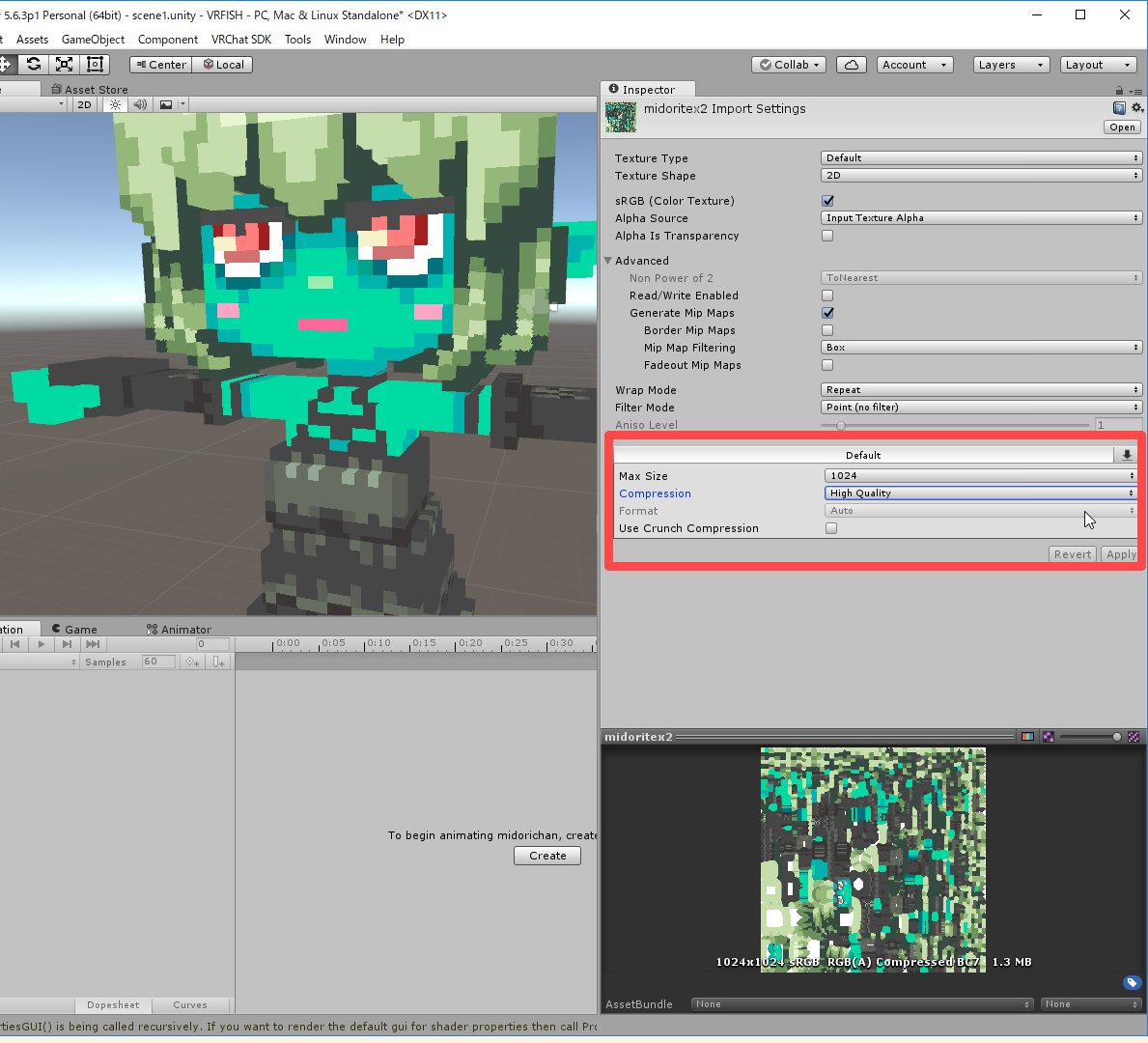Uncheck sRGB (Color Texture) checkbox

(x=827, y=201)
